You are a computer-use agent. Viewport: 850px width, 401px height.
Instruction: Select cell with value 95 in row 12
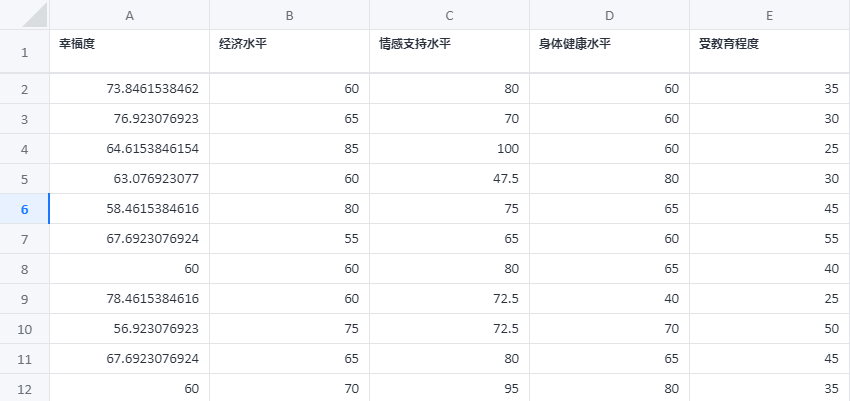click(449, 389)
